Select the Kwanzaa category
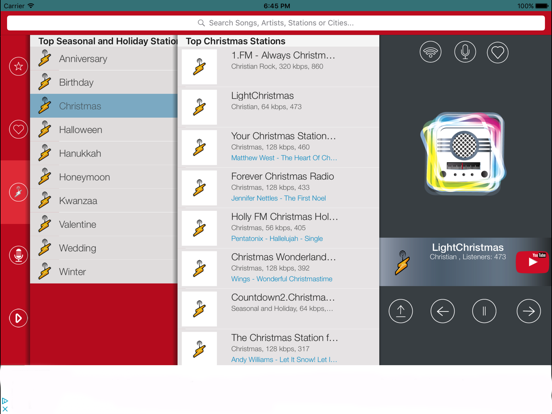This screenshot has height=414, width=552. [x=104, y=201]
